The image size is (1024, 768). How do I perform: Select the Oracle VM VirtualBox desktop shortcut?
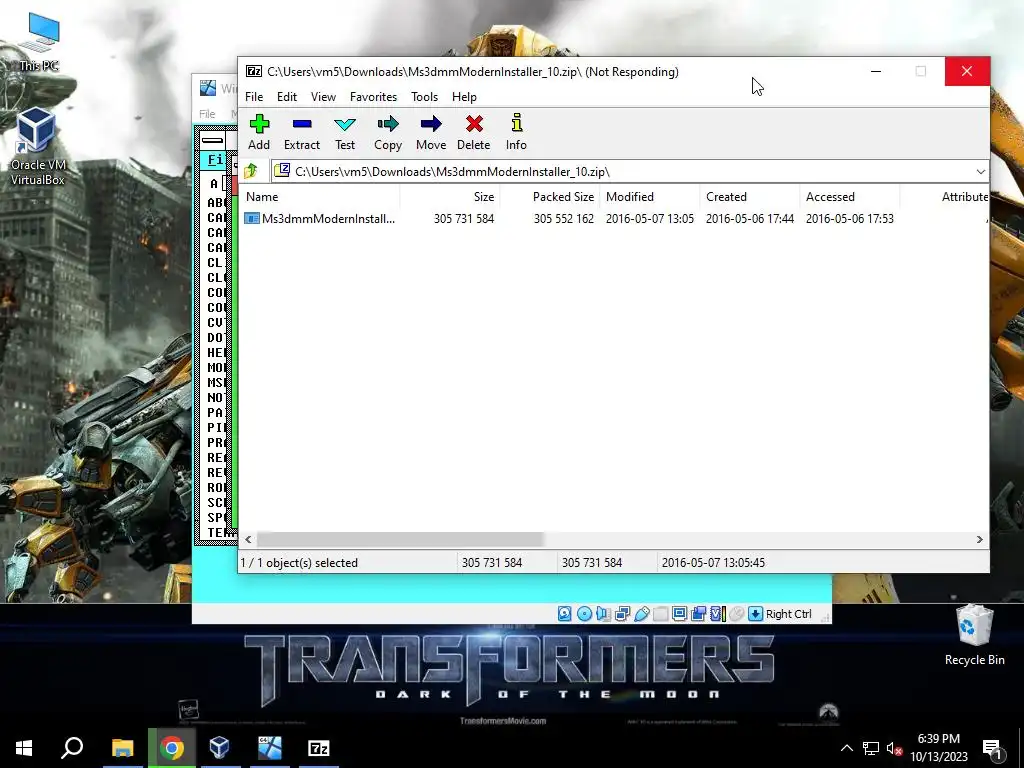(x=37, y=147)
